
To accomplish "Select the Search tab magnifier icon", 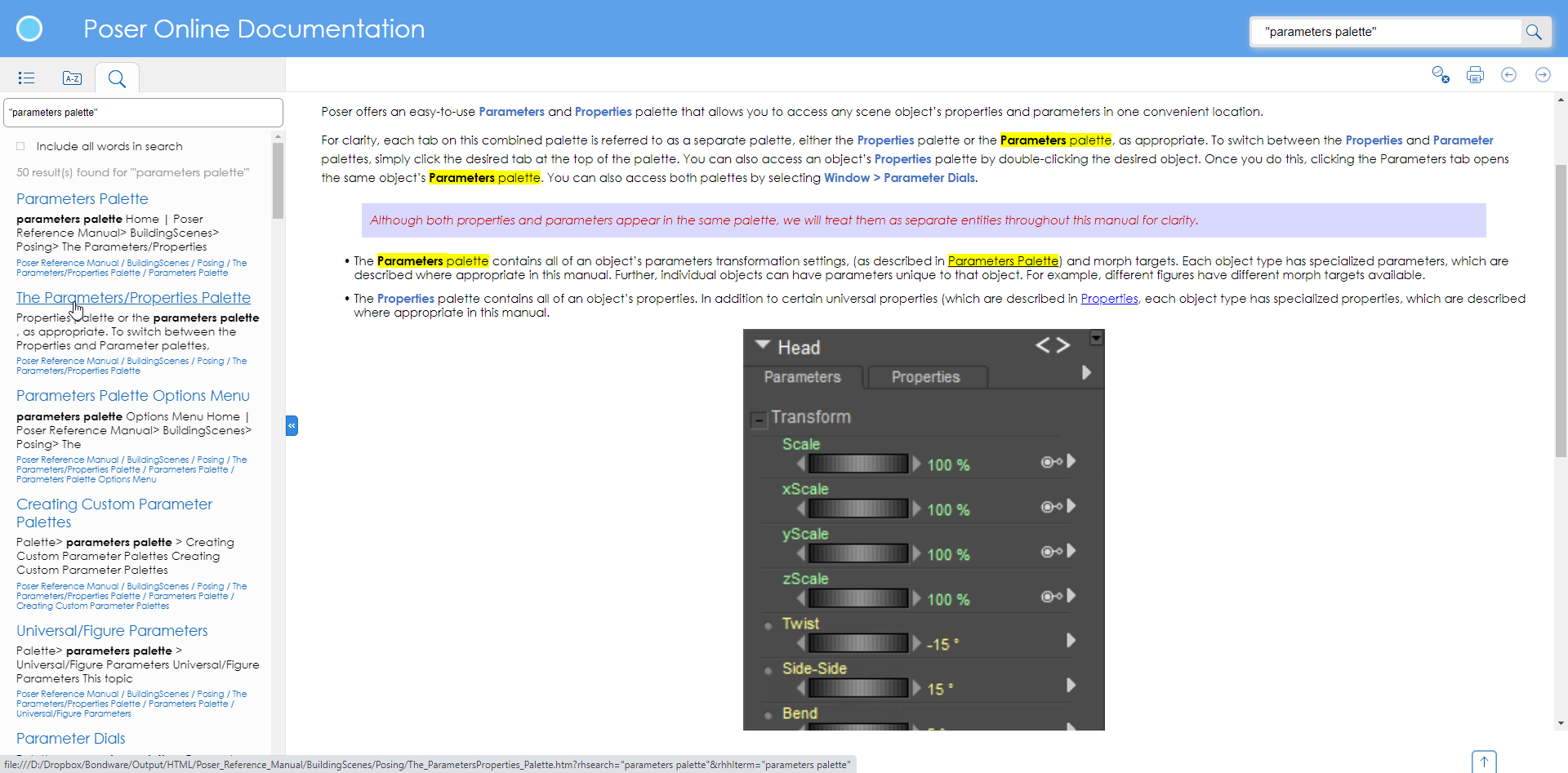I will click(x=117, y=78).
